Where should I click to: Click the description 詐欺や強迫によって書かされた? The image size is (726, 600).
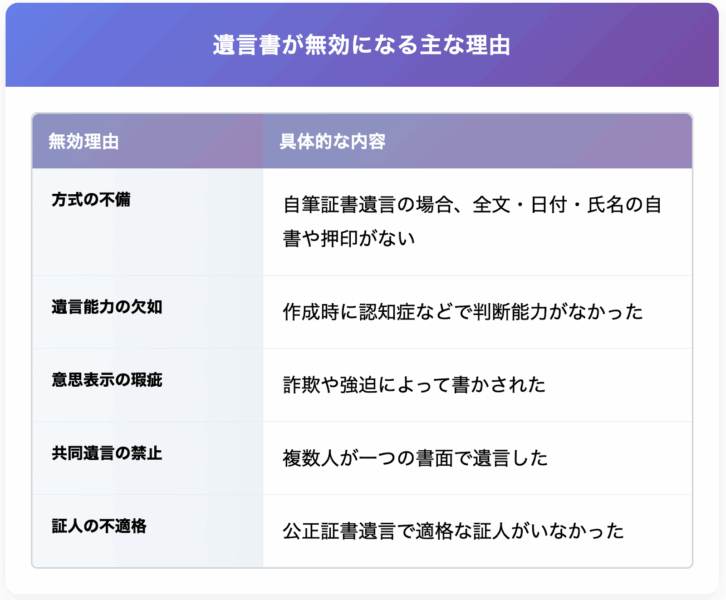[x=414, y=385]
